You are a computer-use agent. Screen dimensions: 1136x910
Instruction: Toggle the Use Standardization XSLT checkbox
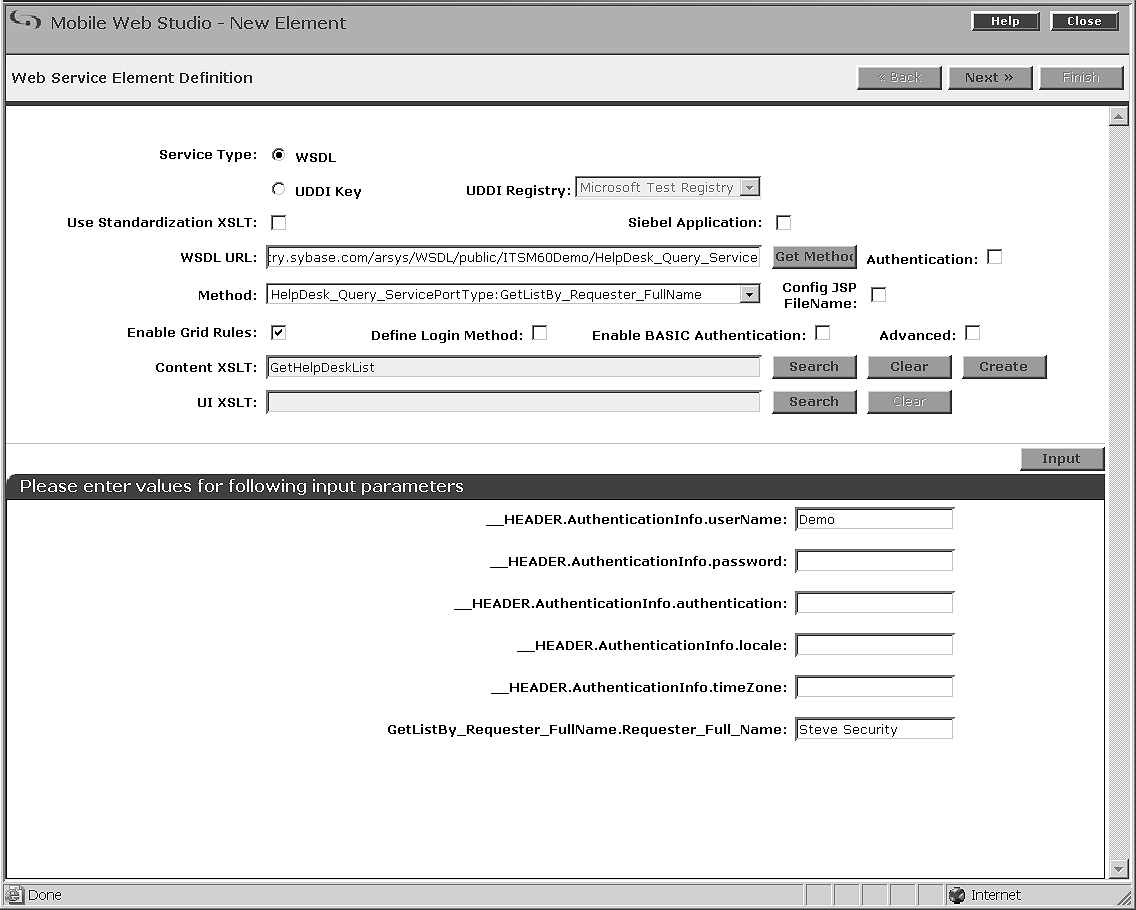click(278, 222)
